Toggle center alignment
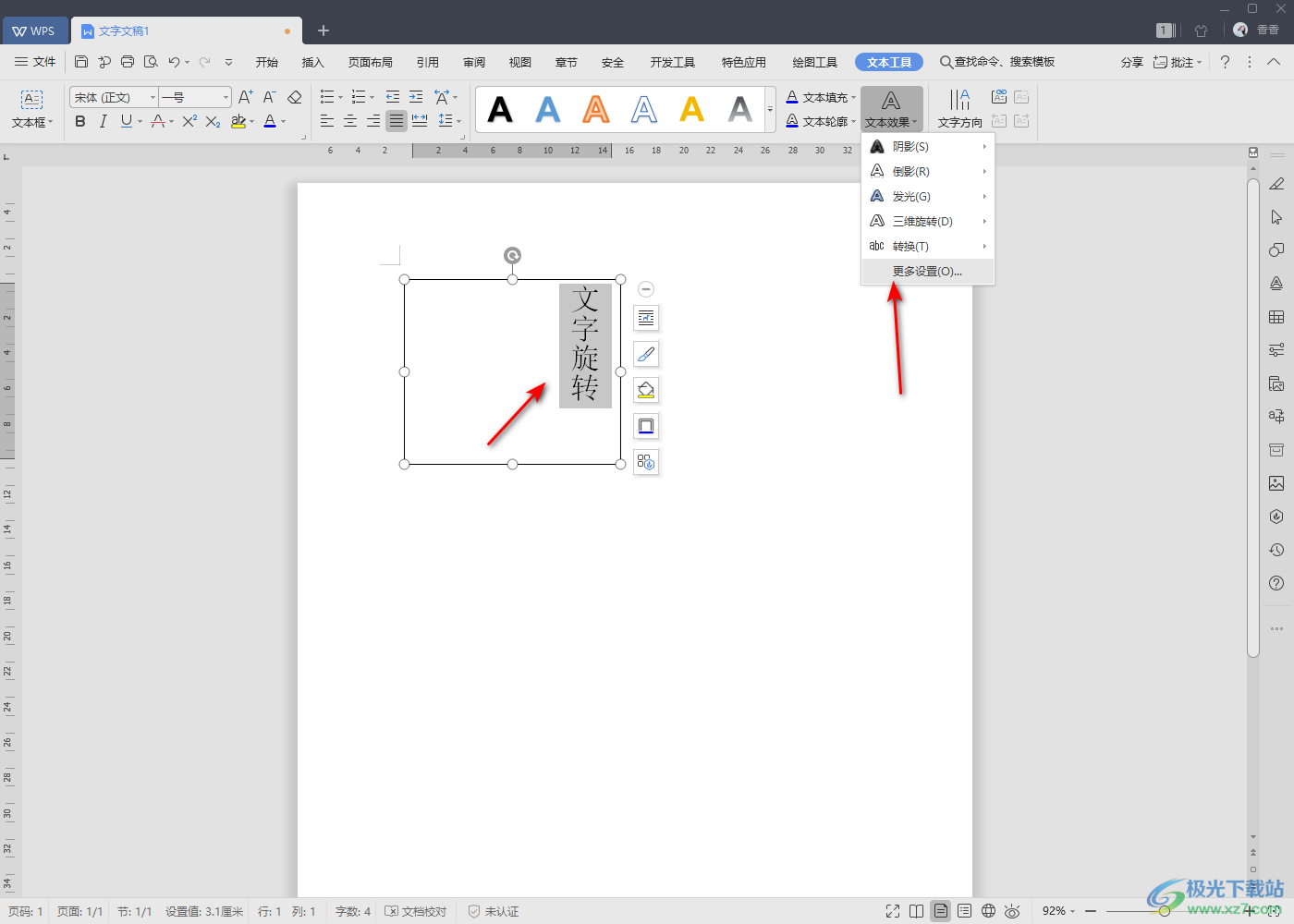 tap(350, 121)
